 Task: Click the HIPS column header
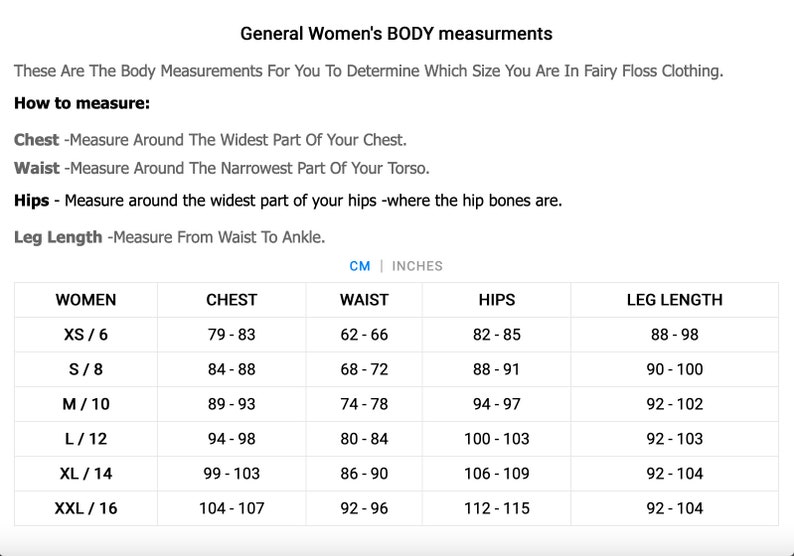click(x=497, y=300)
